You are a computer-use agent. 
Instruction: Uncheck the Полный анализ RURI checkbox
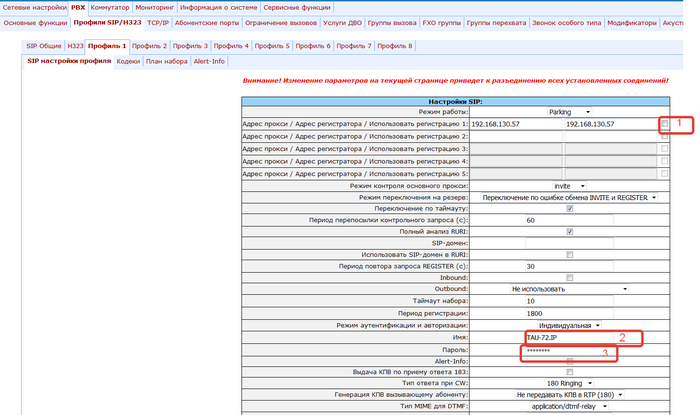[x=569, y=232]
